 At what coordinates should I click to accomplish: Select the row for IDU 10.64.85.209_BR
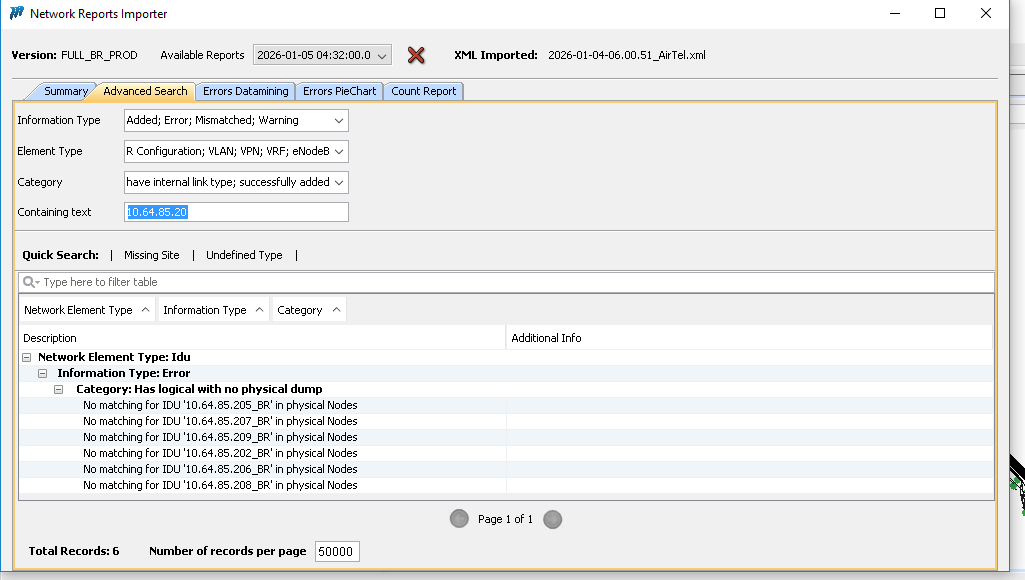coord(220,437)
